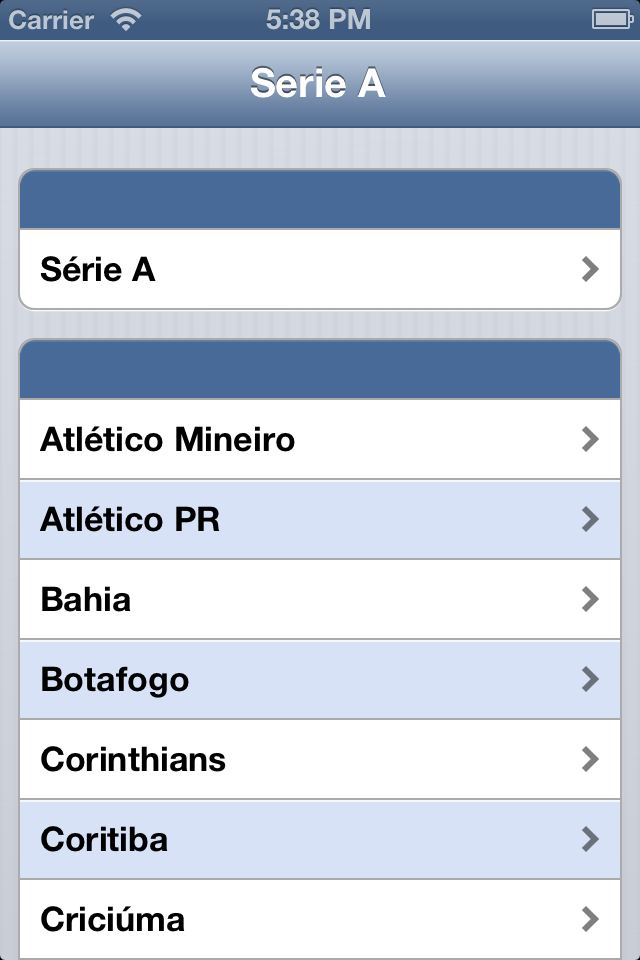This screenshot has height=960, width=640.
Task: Open Corinthians team details
Action: click(133, 760)
